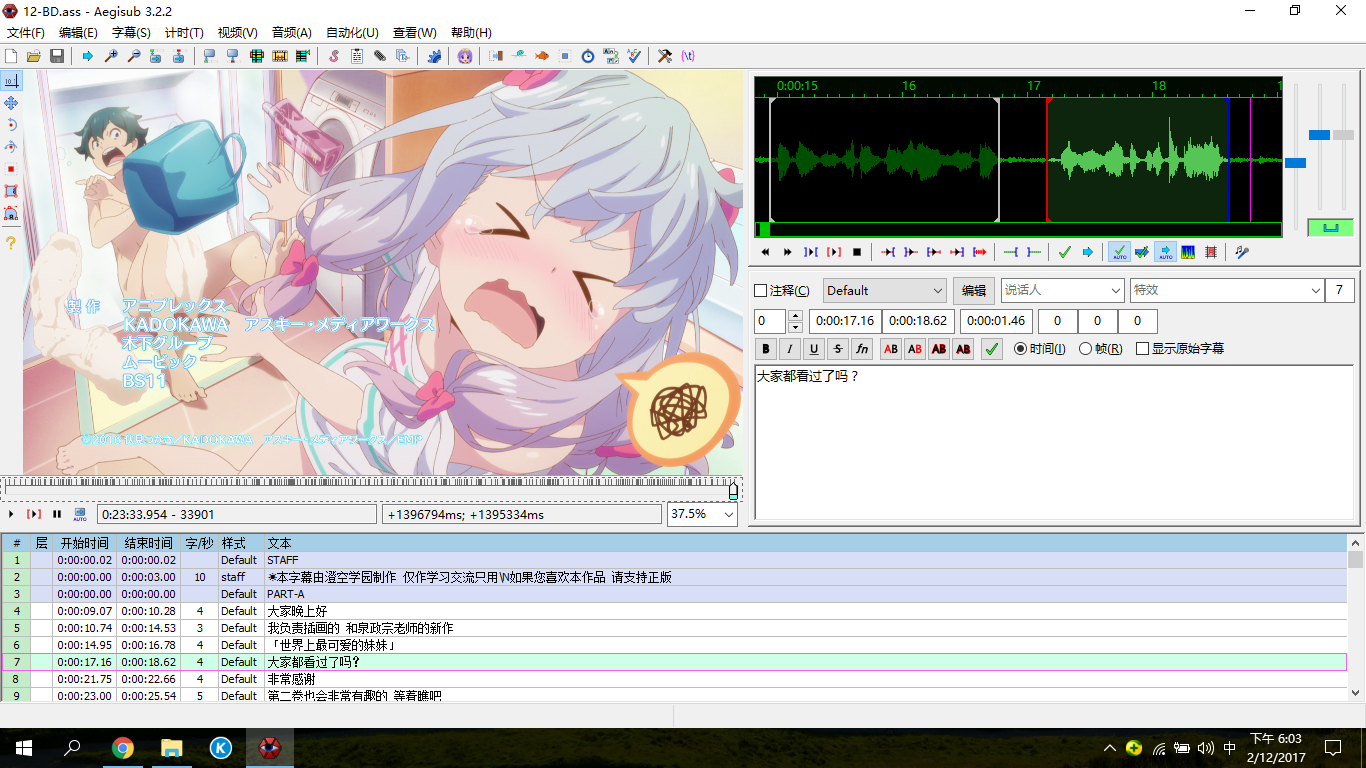Open the Default style dropdown
The width and height of the screenshot is (1366, 768).
tap(884, 291)
